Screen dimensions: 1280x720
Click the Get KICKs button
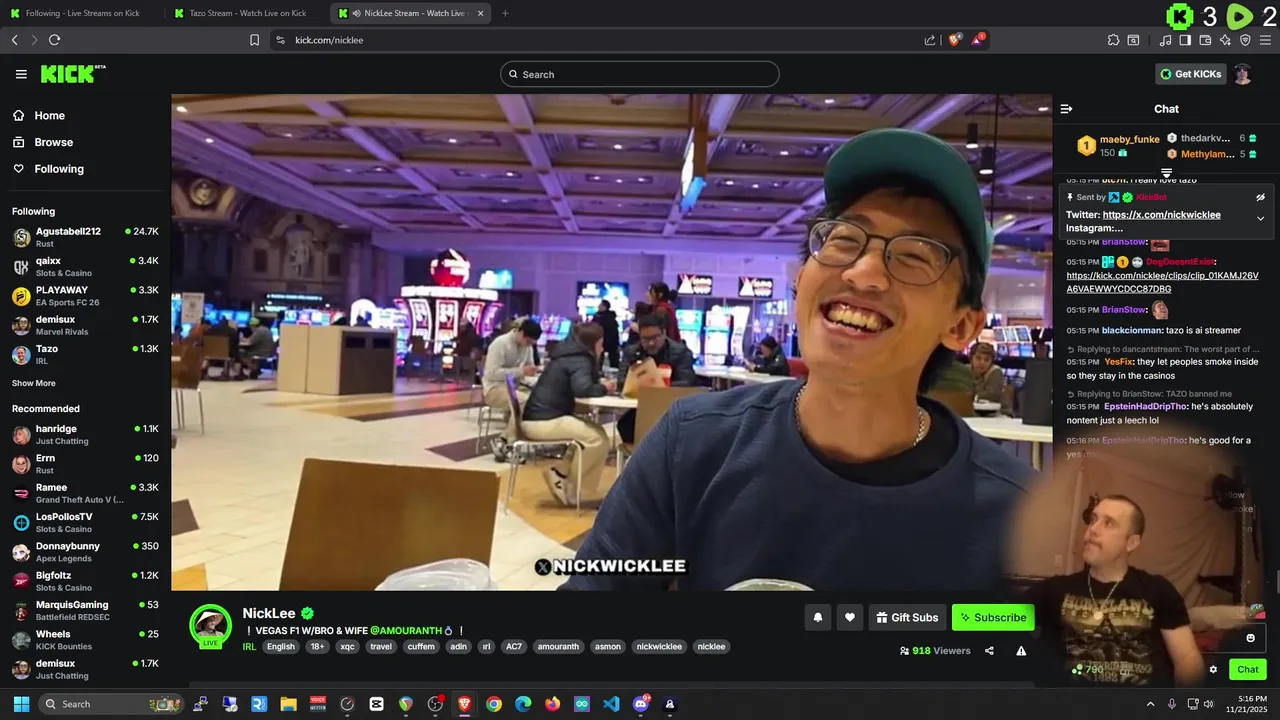[x=1190, y=74]
